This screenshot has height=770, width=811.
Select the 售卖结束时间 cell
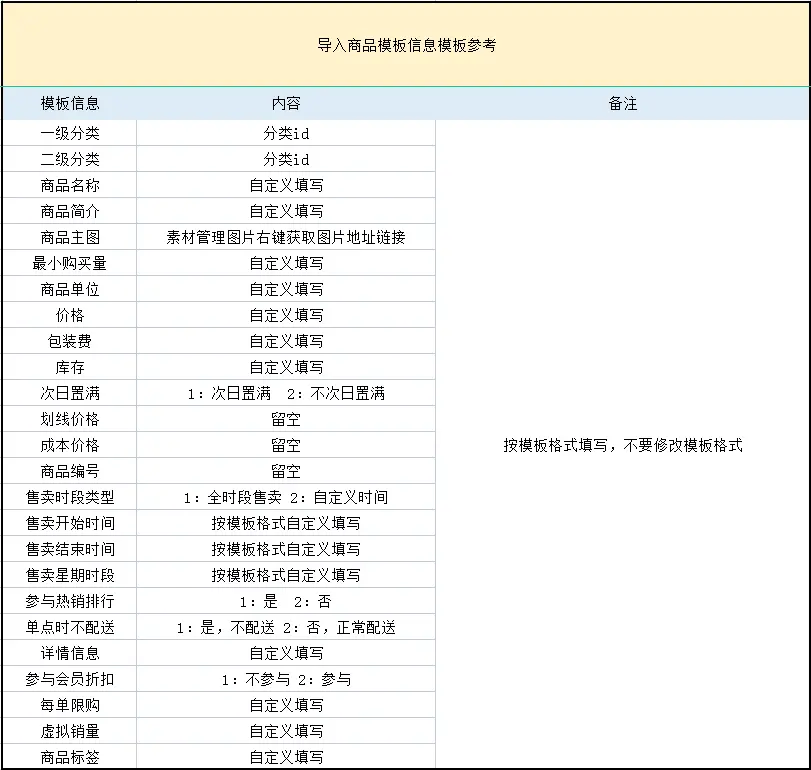pos(70,549)
